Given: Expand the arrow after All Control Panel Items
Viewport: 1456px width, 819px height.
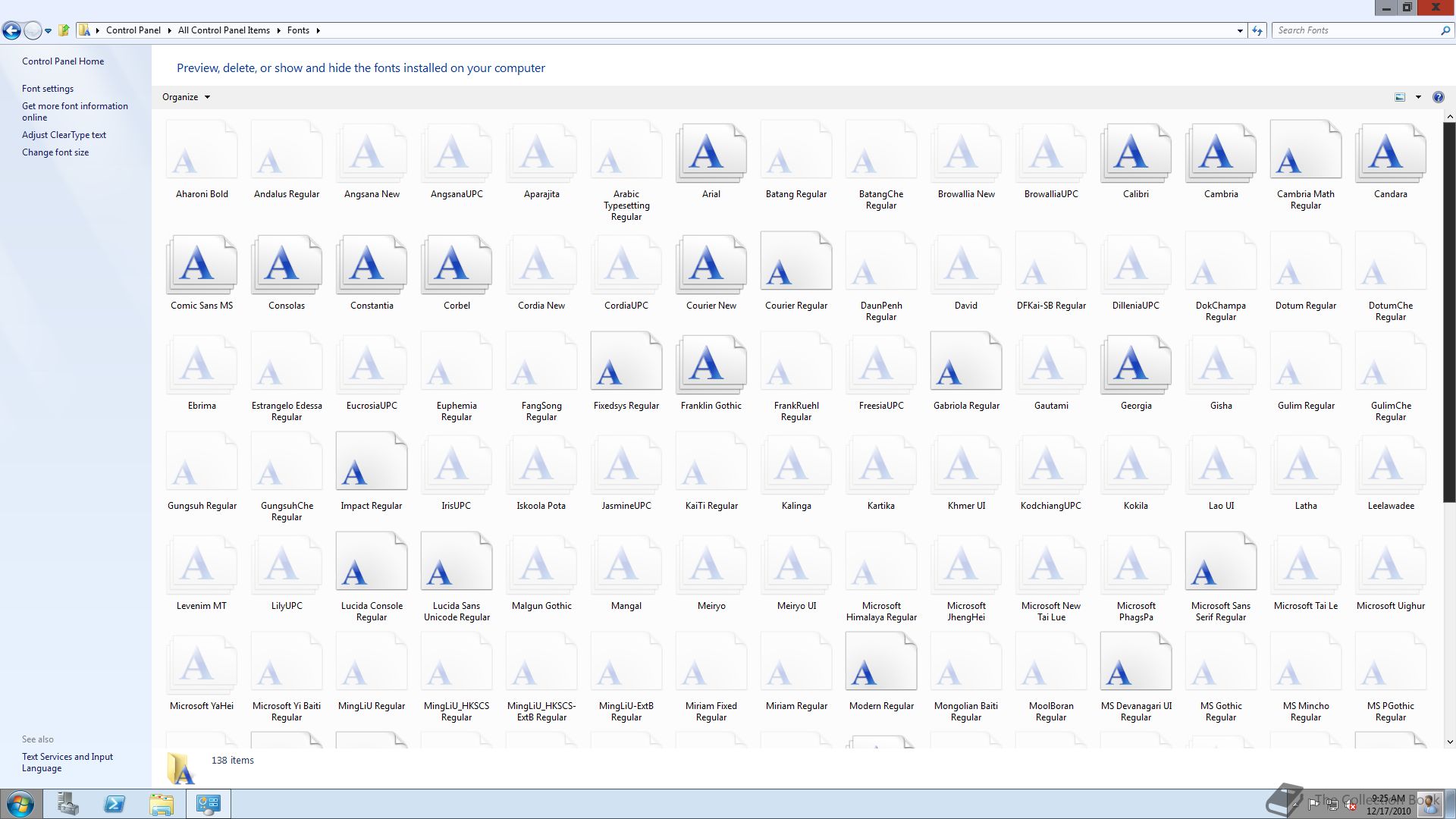Looking at the screenshot, I should (x=278, y=30).
